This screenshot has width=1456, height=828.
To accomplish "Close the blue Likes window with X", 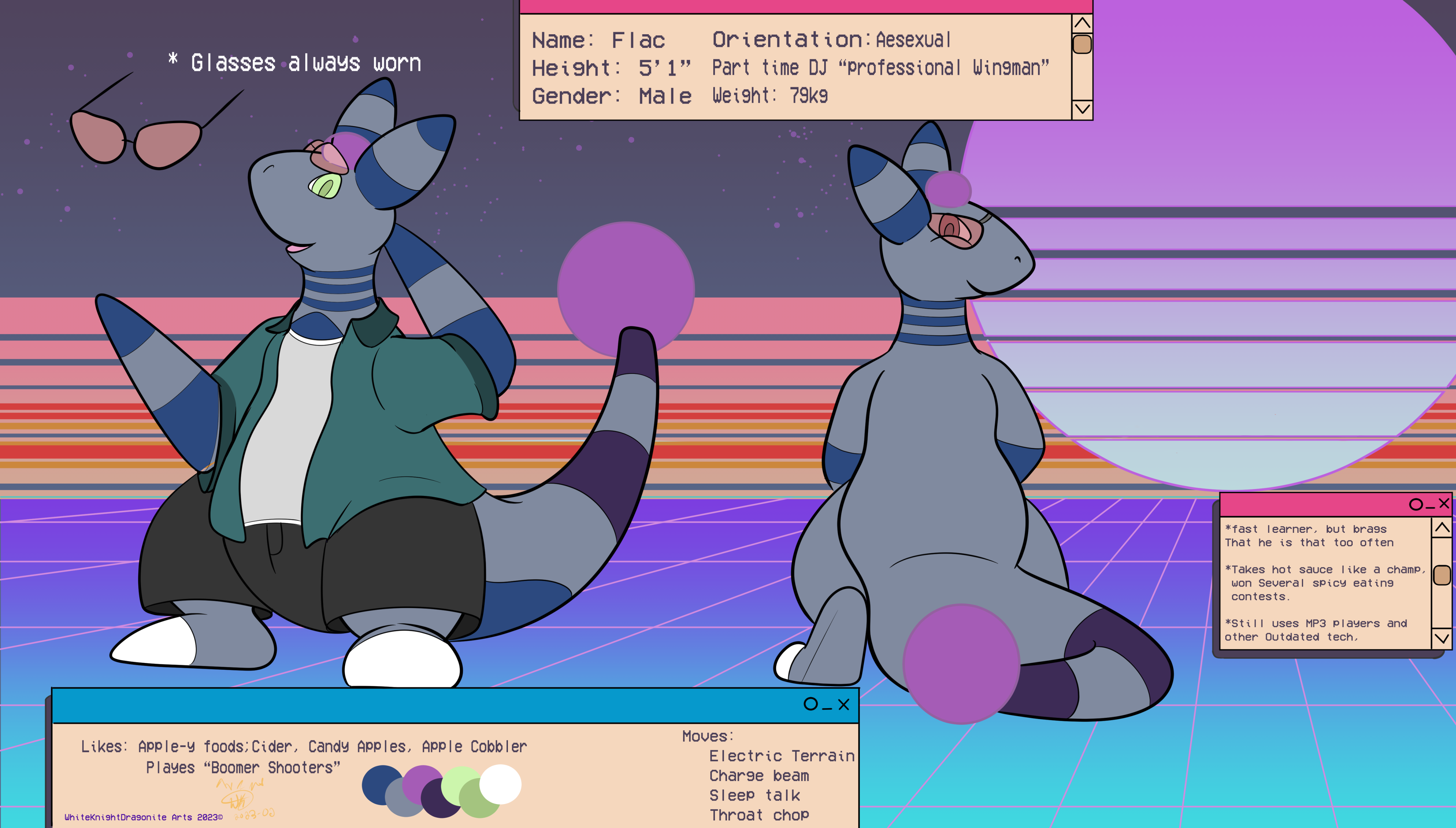I will click(844, 705).
